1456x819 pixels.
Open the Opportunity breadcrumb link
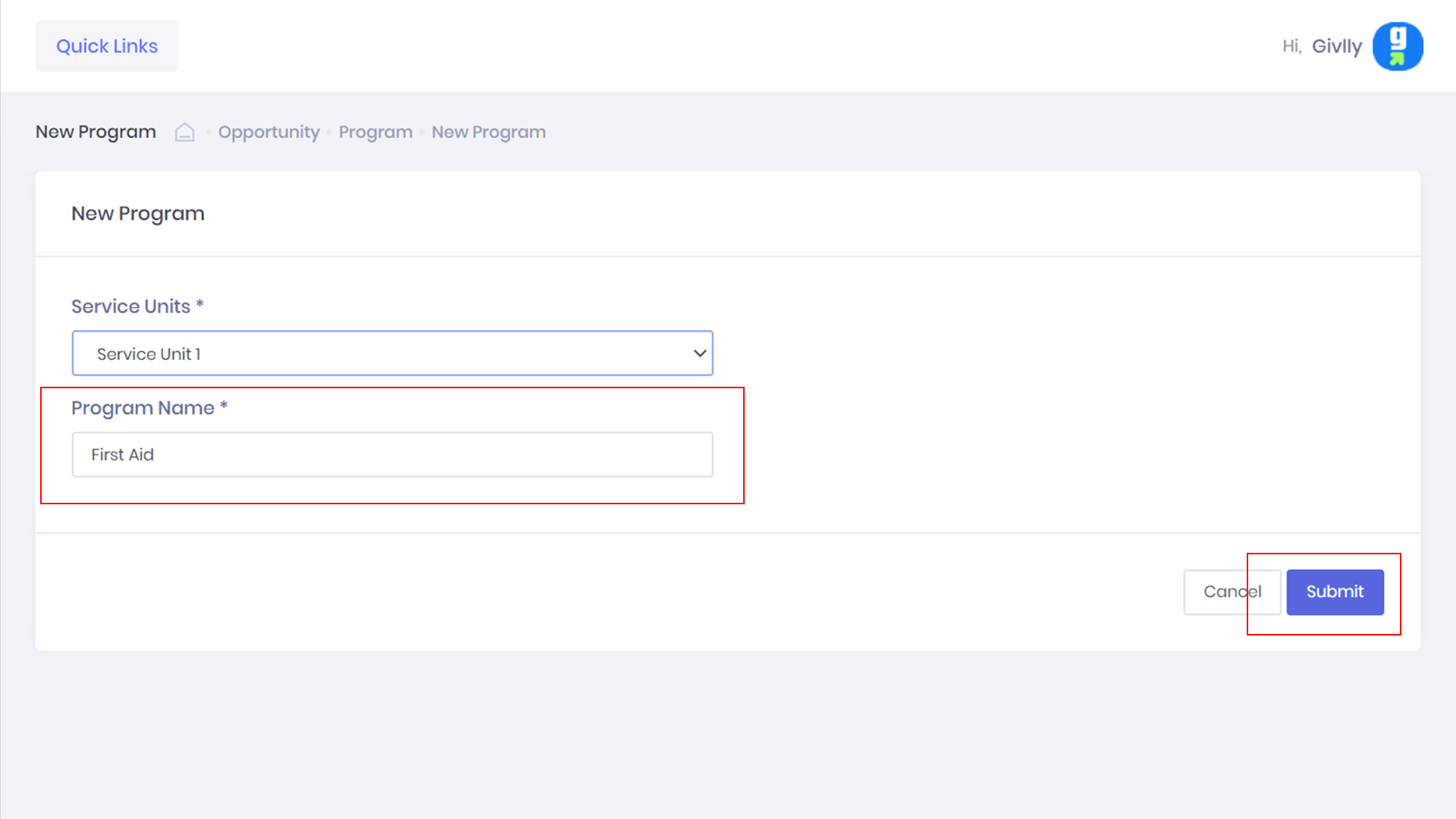point(268,132)
